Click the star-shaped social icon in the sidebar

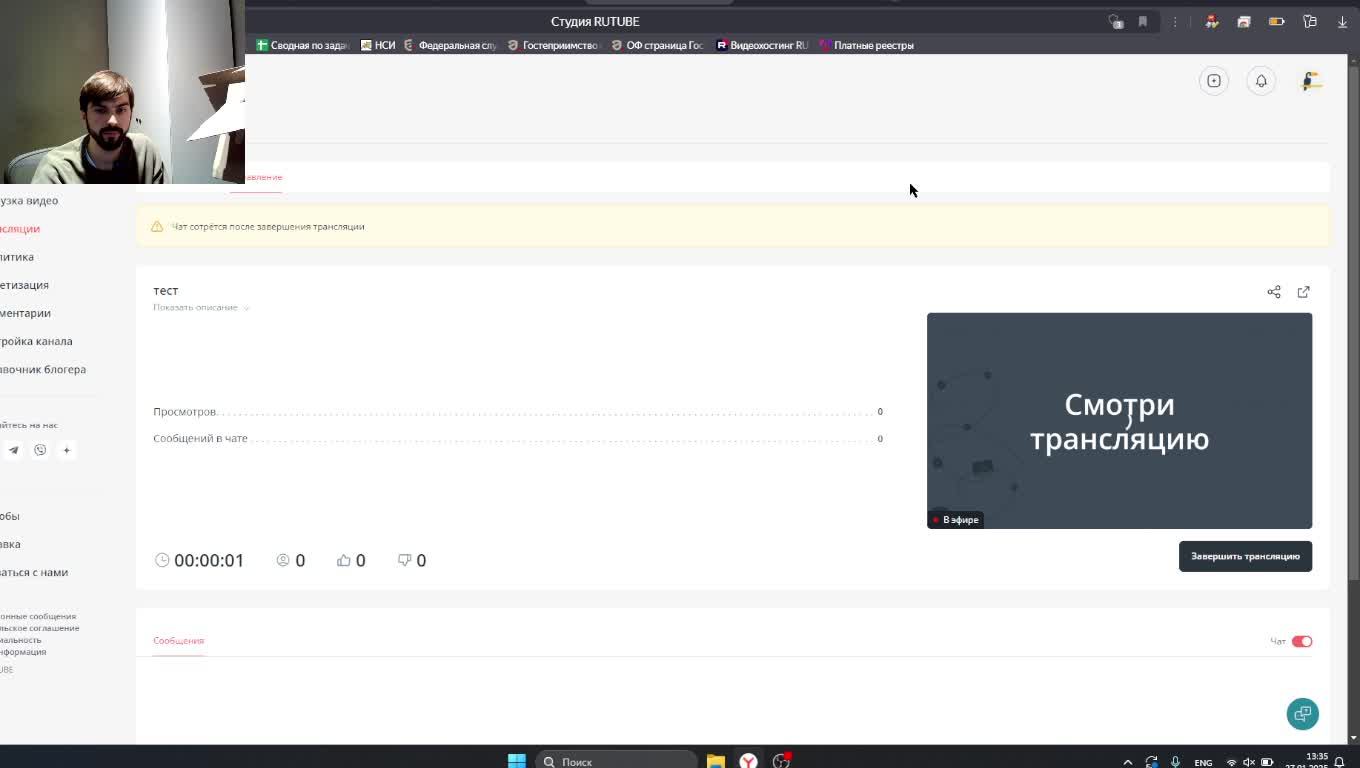coord(67,450)
